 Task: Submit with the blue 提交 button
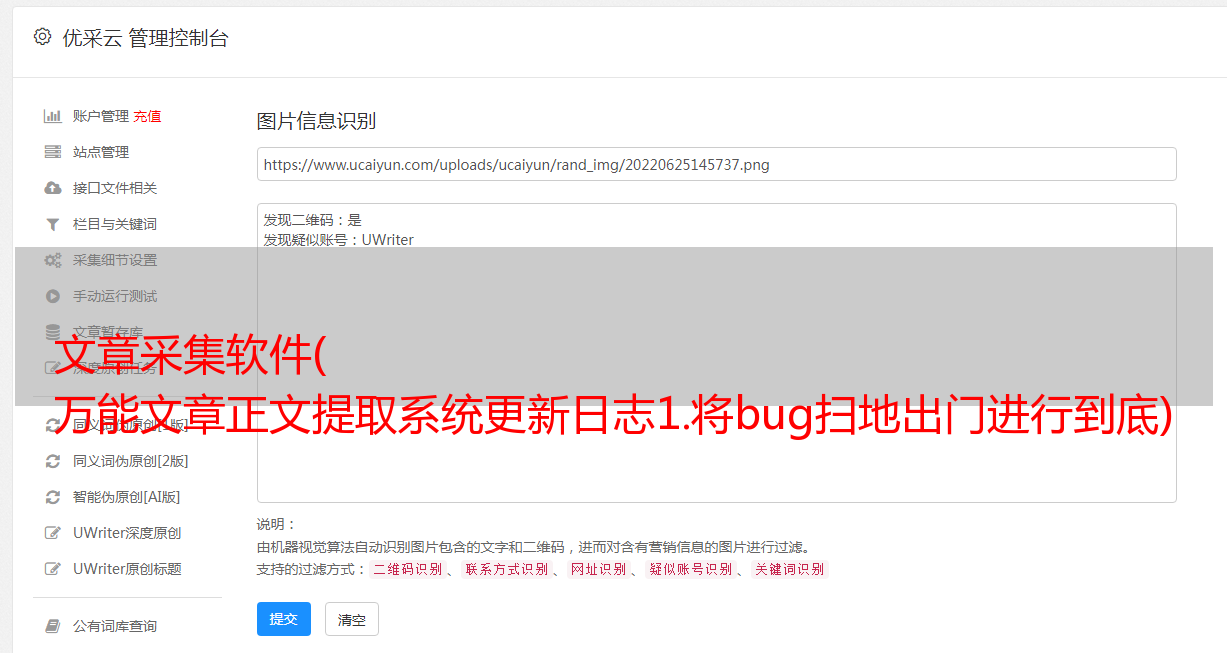coord(284,619)
